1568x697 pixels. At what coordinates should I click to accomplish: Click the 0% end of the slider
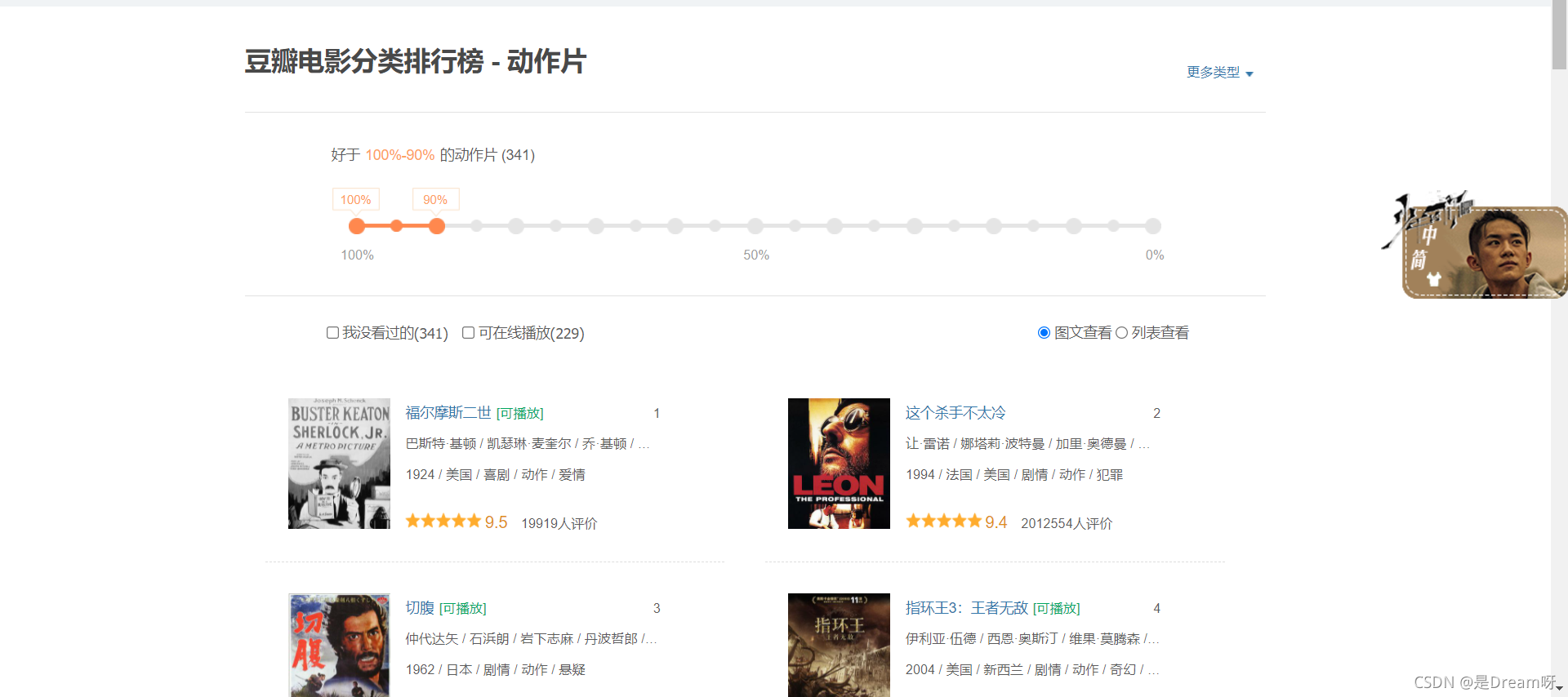point(1153,226)
